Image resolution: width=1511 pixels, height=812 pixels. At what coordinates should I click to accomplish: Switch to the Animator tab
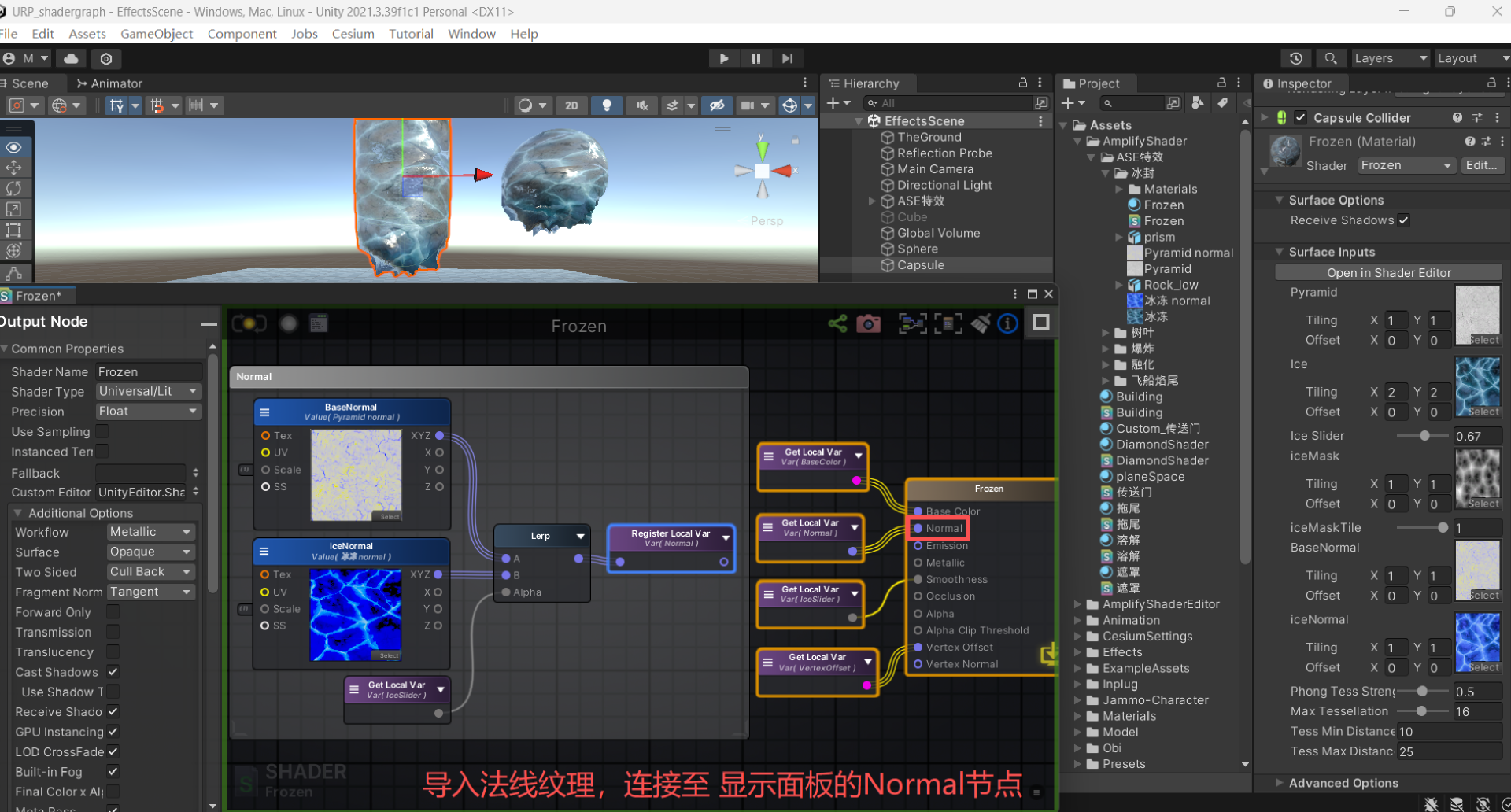[109, 83]
